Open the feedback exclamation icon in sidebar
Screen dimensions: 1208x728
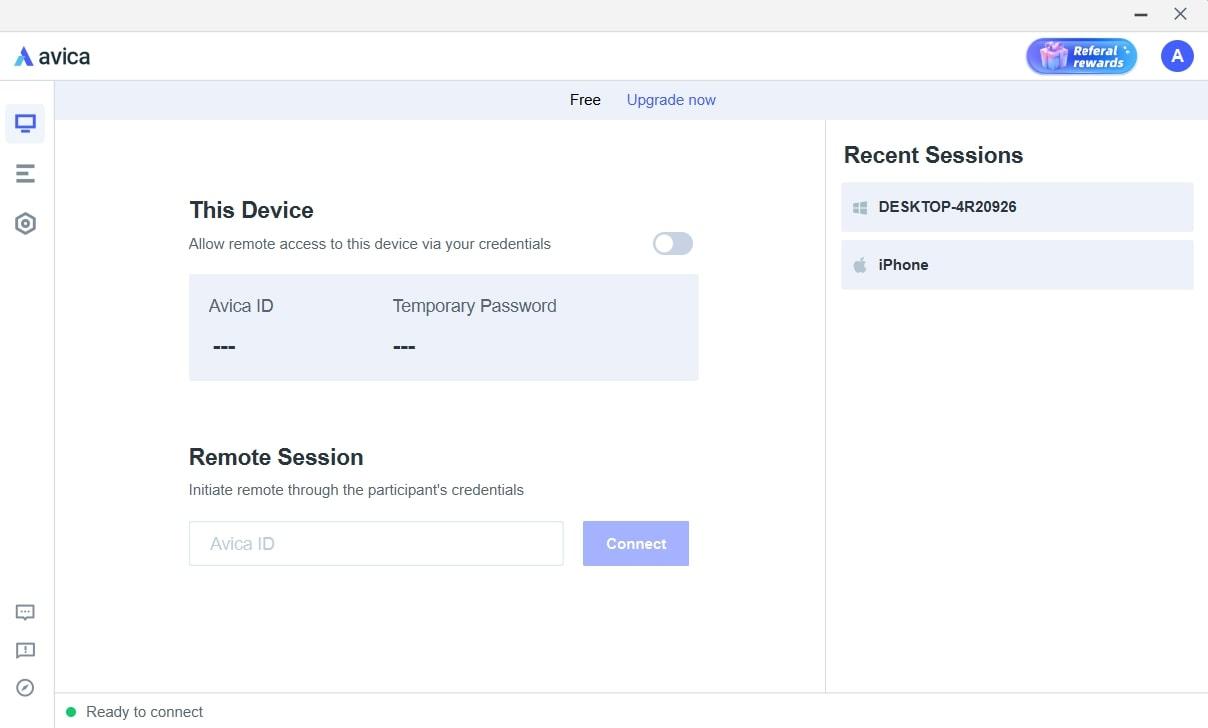26,650
